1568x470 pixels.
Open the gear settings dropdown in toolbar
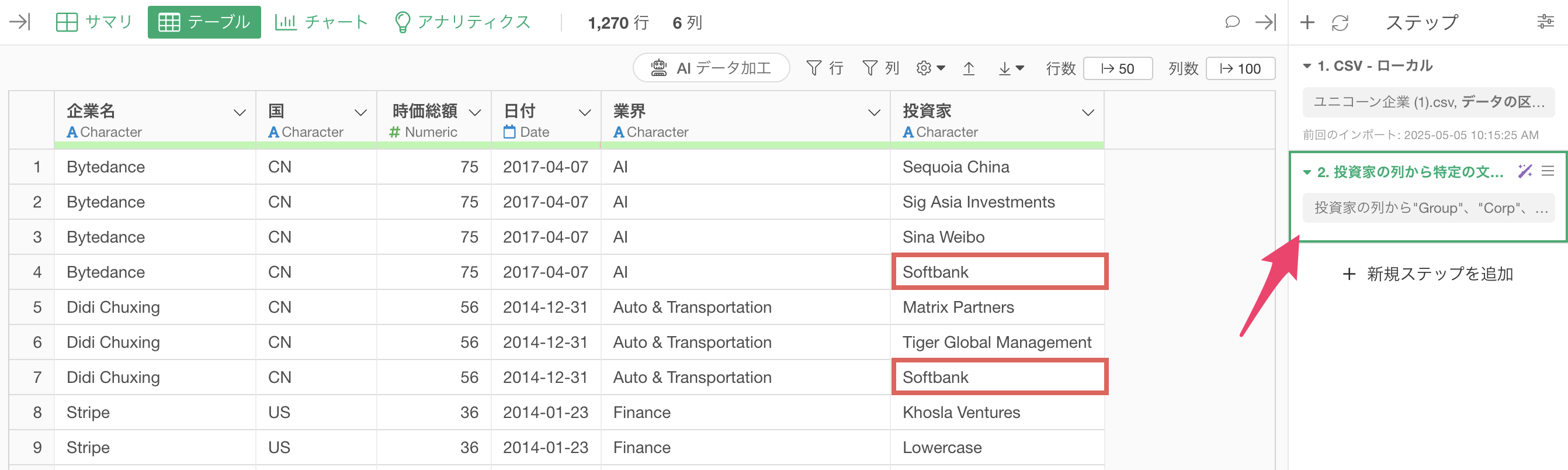[x=929, y=68]
